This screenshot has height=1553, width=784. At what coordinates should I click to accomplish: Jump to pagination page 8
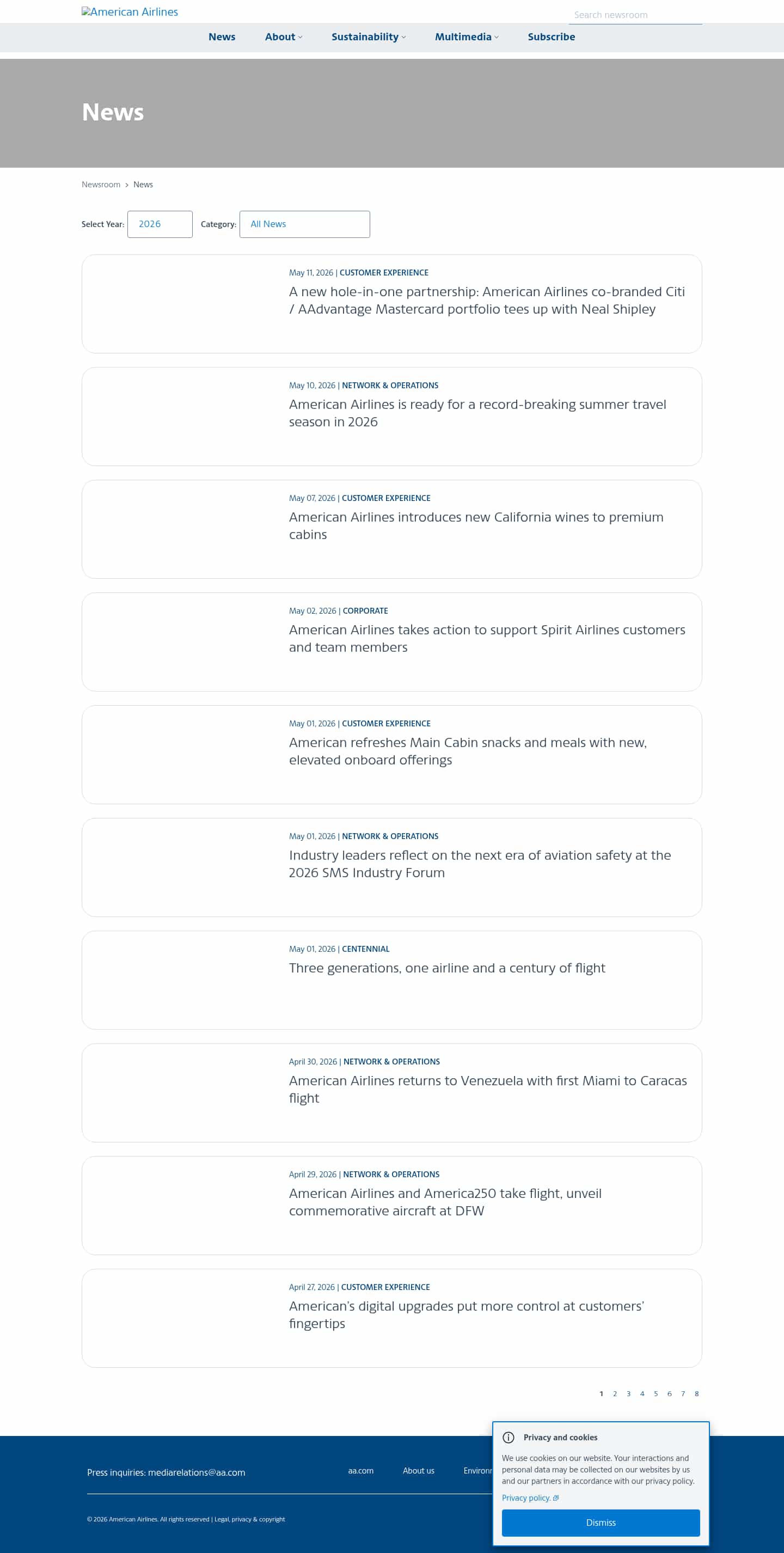(696, 1393)
